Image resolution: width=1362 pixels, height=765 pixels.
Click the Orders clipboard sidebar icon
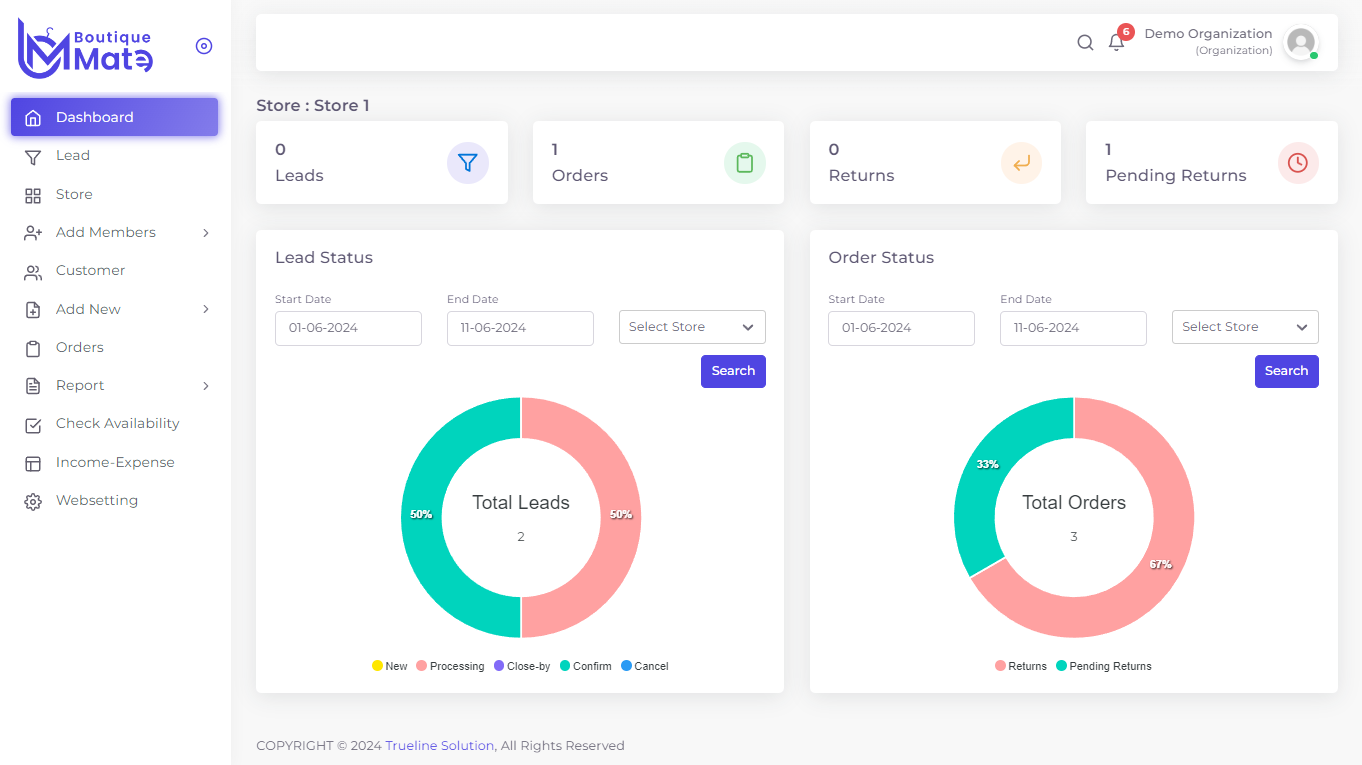33,348
